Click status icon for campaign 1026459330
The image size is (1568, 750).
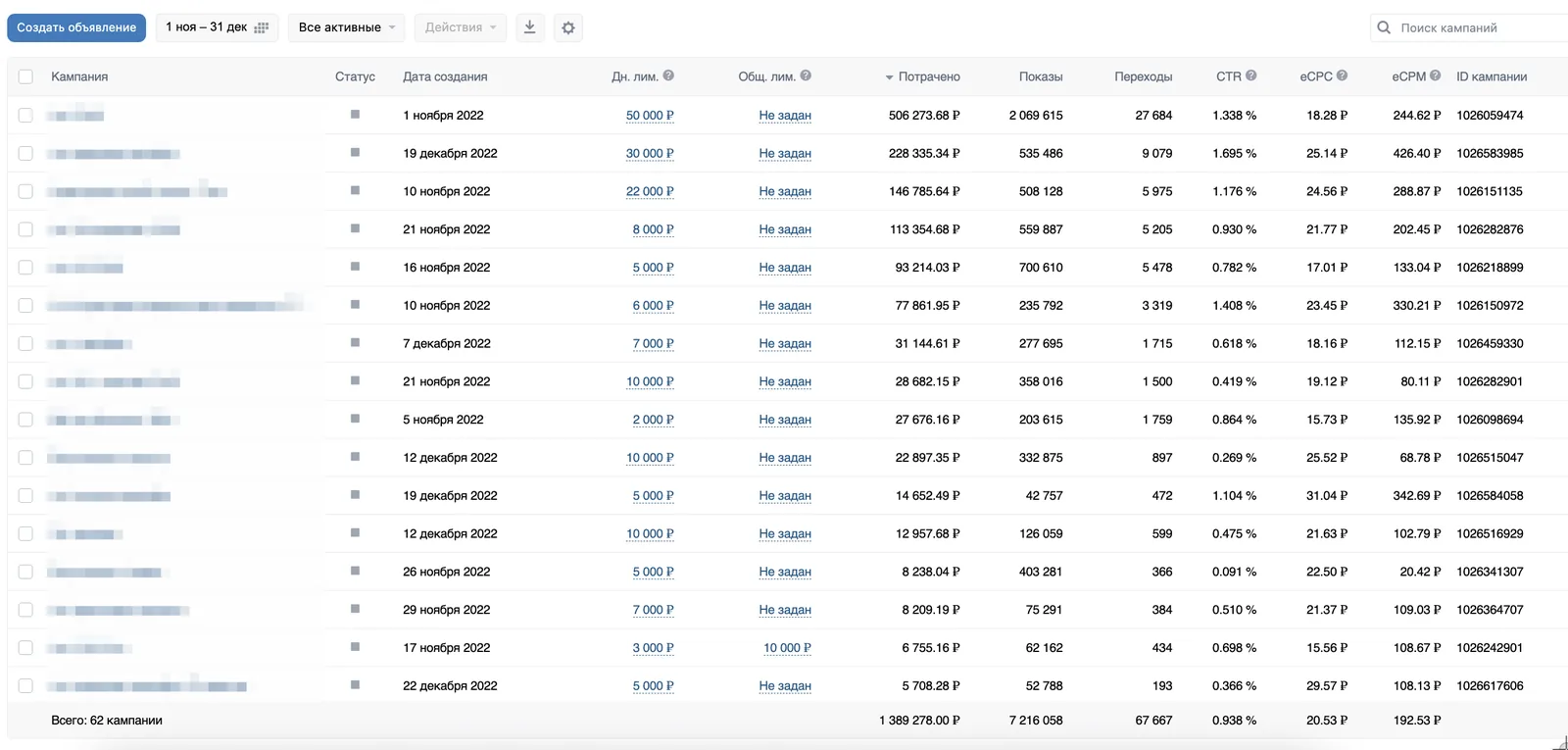pos(355,343)
